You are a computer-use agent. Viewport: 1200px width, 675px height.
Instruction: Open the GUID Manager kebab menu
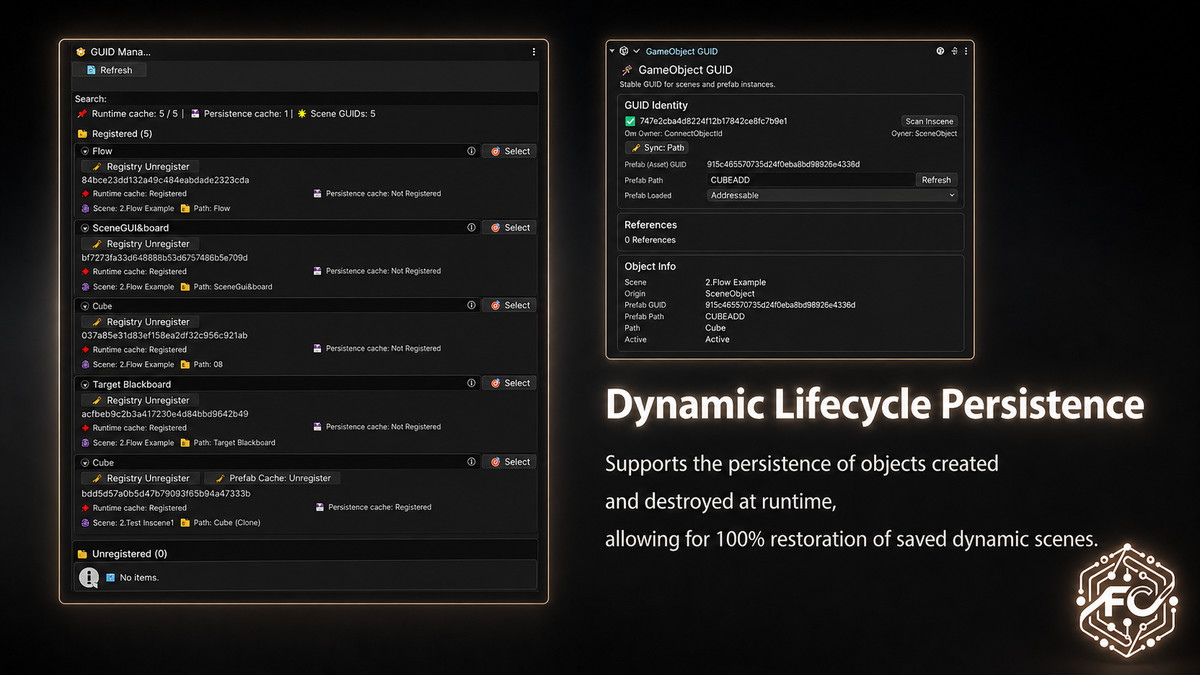(x=534, y=51)
